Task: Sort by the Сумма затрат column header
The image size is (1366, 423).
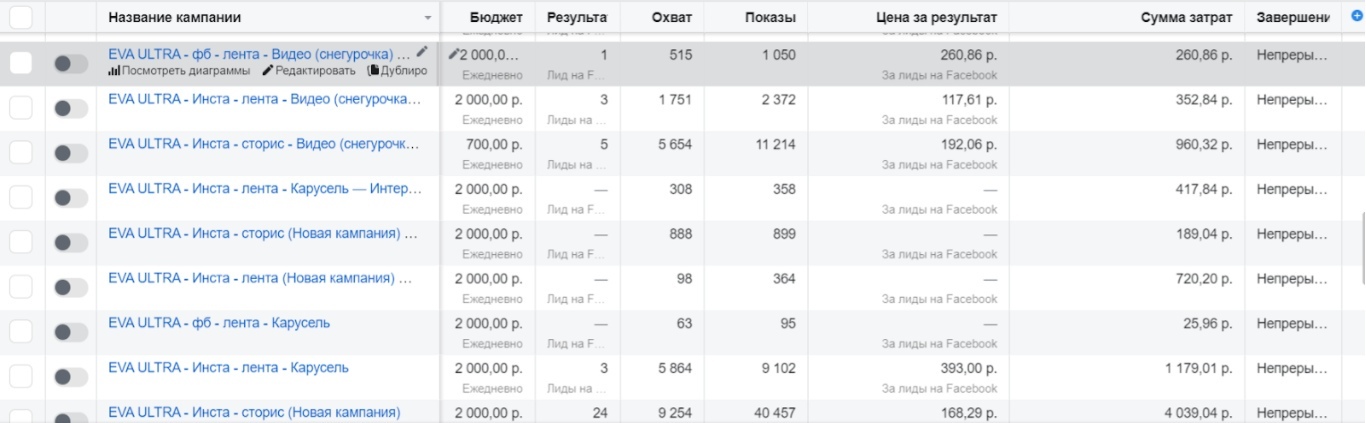Action: [1186, 18]
